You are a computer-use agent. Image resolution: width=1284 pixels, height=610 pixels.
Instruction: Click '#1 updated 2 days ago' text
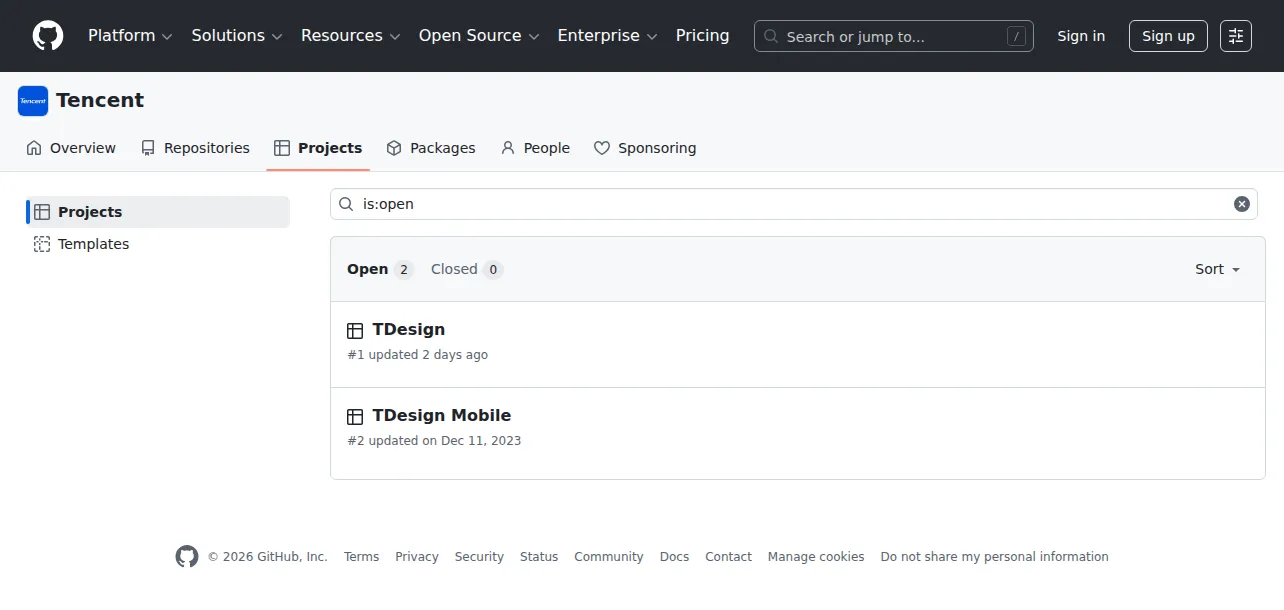418,355
